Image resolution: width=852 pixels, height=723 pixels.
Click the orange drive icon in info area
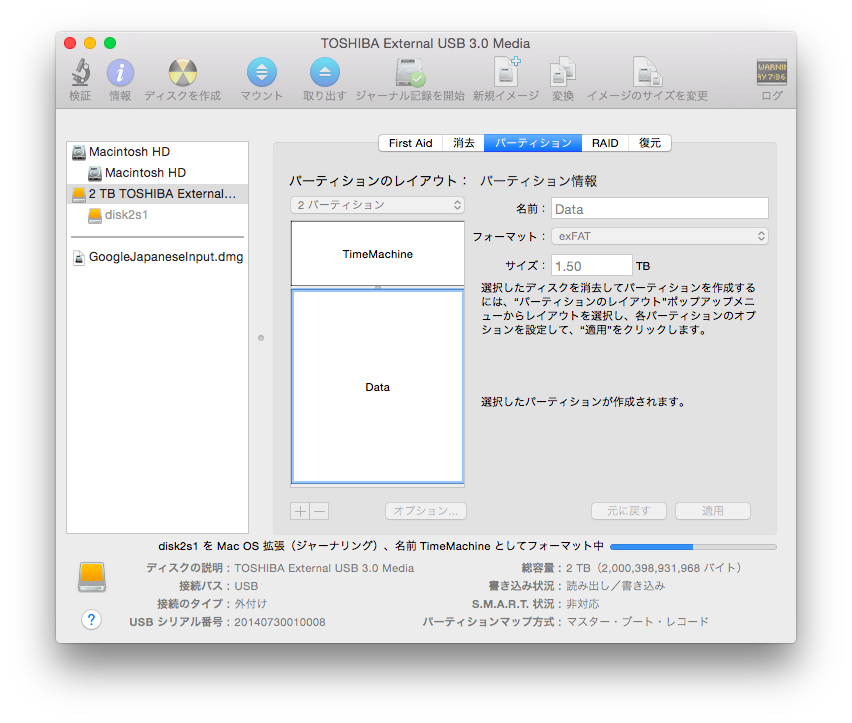[92, 577]
